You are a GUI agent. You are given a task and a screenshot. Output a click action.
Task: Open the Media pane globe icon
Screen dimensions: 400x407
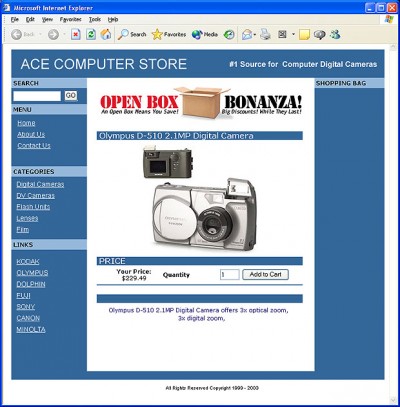(x=205, y=34)
